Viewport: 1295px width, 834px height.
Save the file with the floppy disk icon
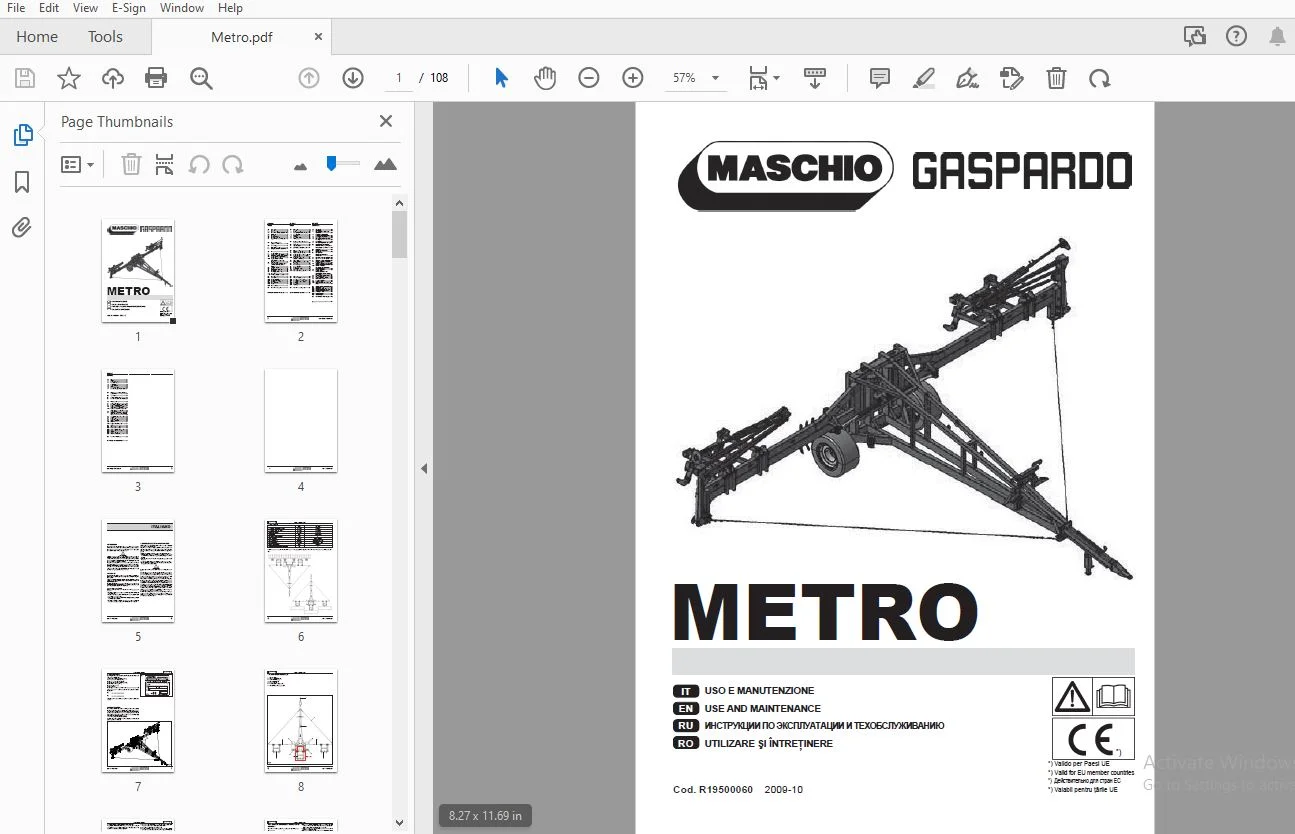coord(25,78)
